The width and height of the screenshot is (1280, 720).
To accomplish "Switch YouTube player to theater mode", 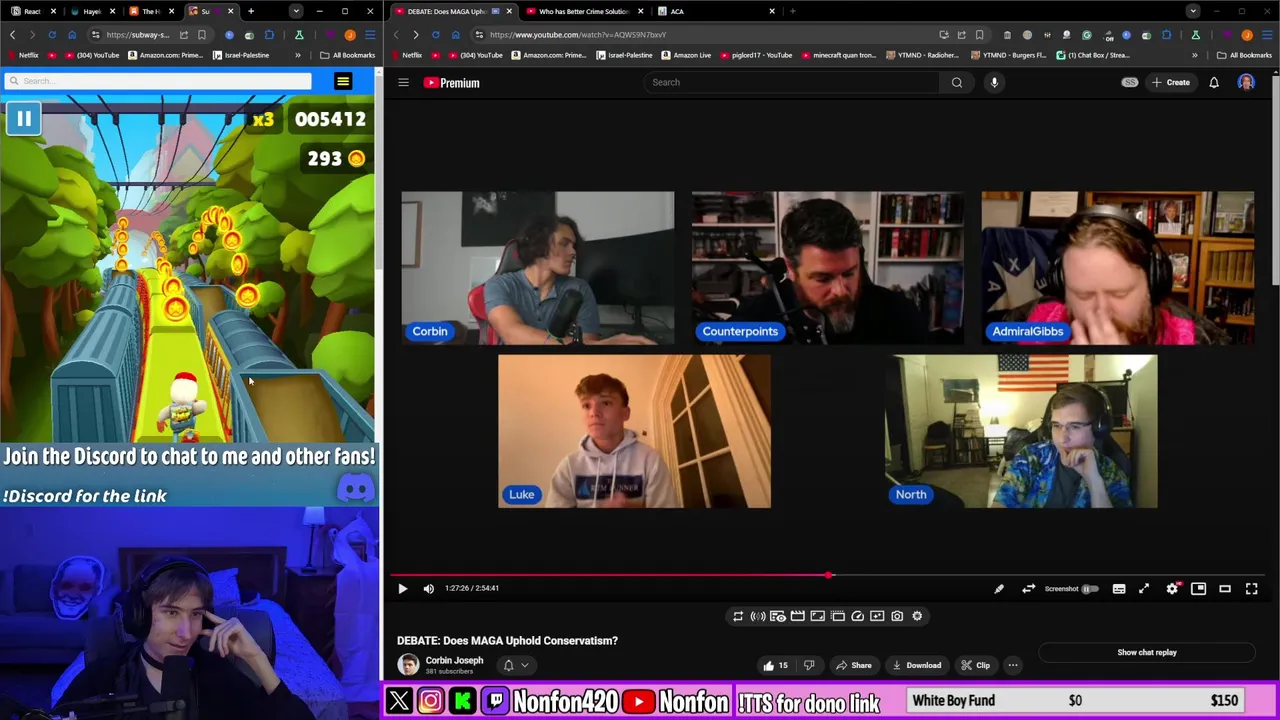I will point(1225,589).
